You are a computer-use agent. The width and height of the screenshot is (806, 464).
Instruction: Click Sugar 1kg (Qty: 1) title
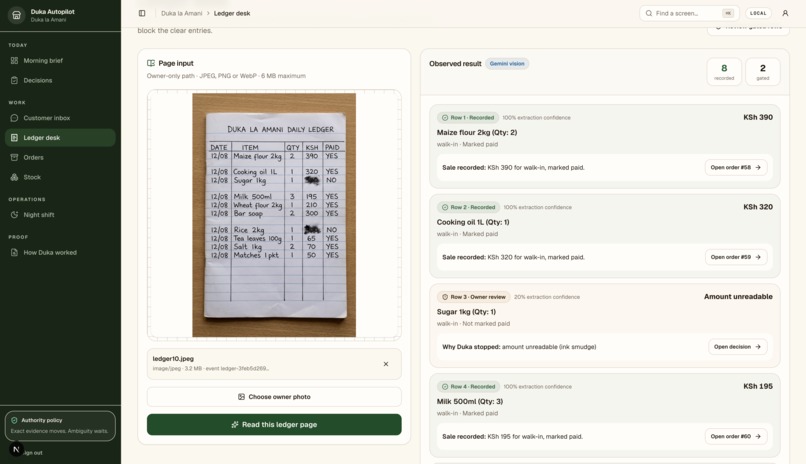click(466, 312)
